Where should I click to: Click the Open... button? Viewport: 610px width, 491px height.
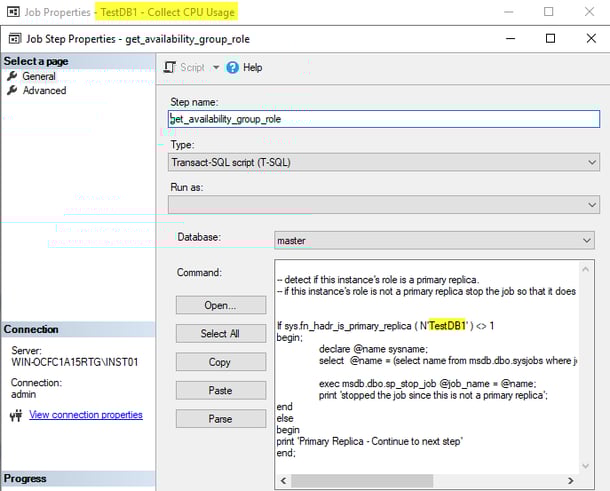[220, 305]
